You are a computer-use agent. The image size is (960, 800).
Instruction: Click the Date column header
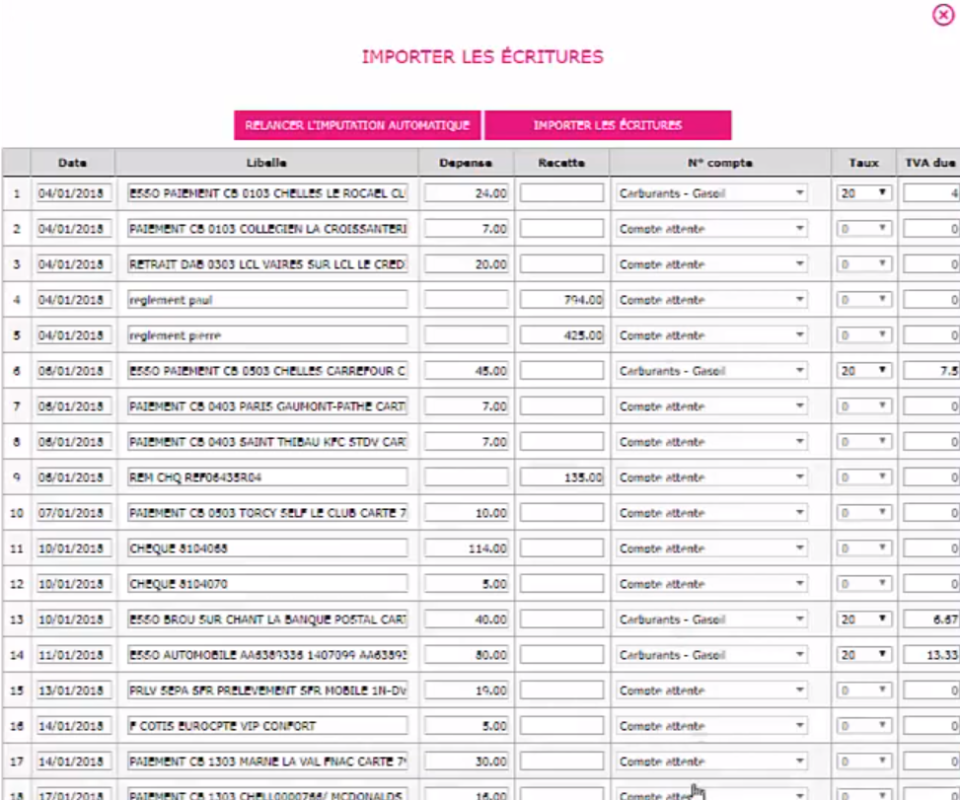72,162
